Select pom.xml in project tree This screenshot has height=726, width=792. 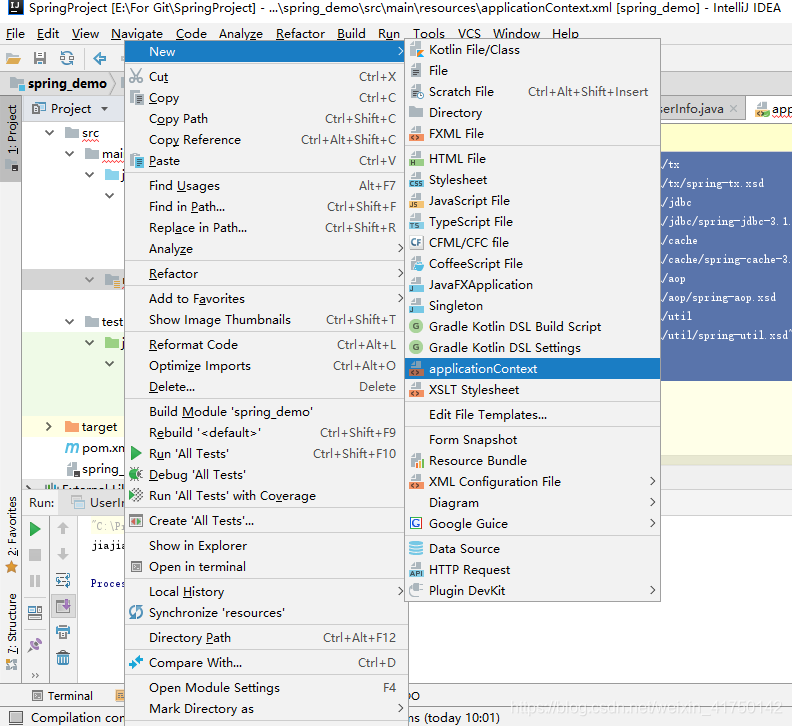tap(94, 448)
